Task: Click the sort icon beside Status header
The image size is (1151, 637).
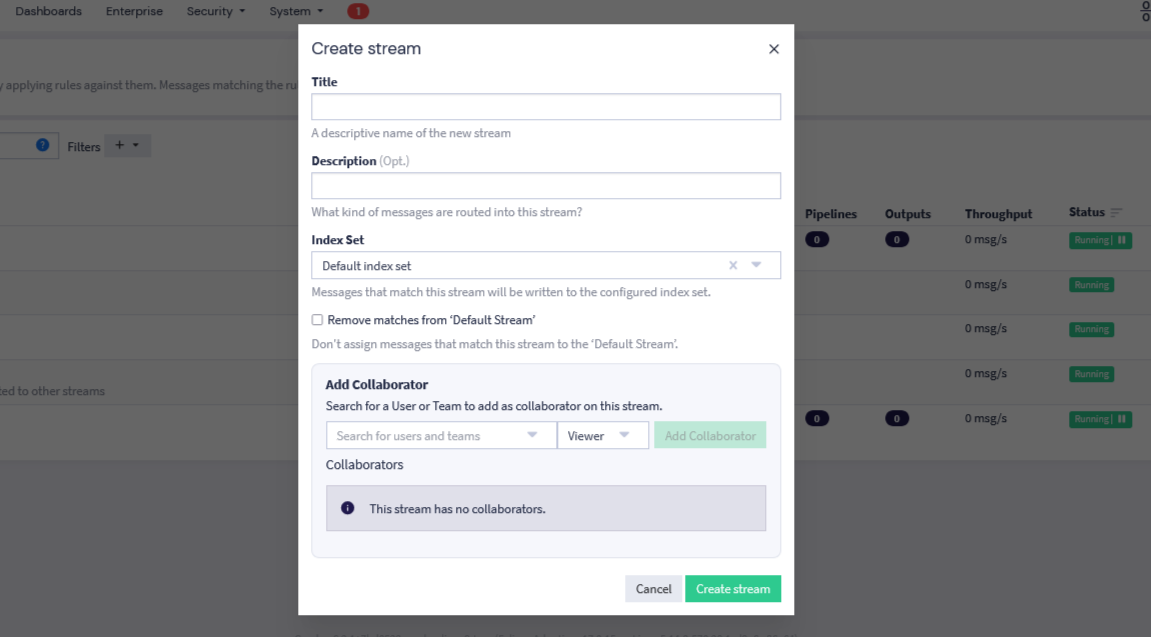Action: pos(1116,212)
